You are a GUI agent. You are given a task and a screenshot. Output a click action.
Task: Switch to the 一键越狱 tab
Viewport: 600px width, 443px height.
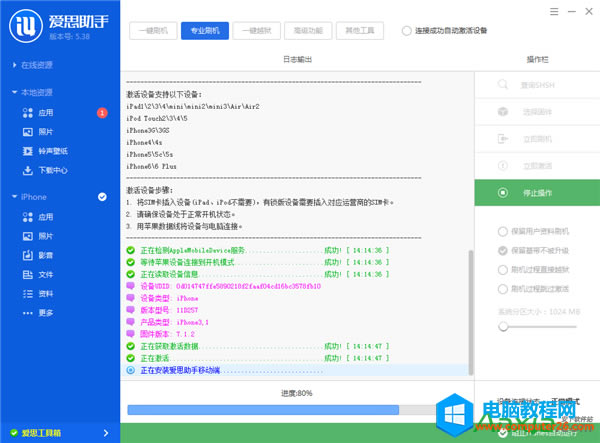[256, 31]
